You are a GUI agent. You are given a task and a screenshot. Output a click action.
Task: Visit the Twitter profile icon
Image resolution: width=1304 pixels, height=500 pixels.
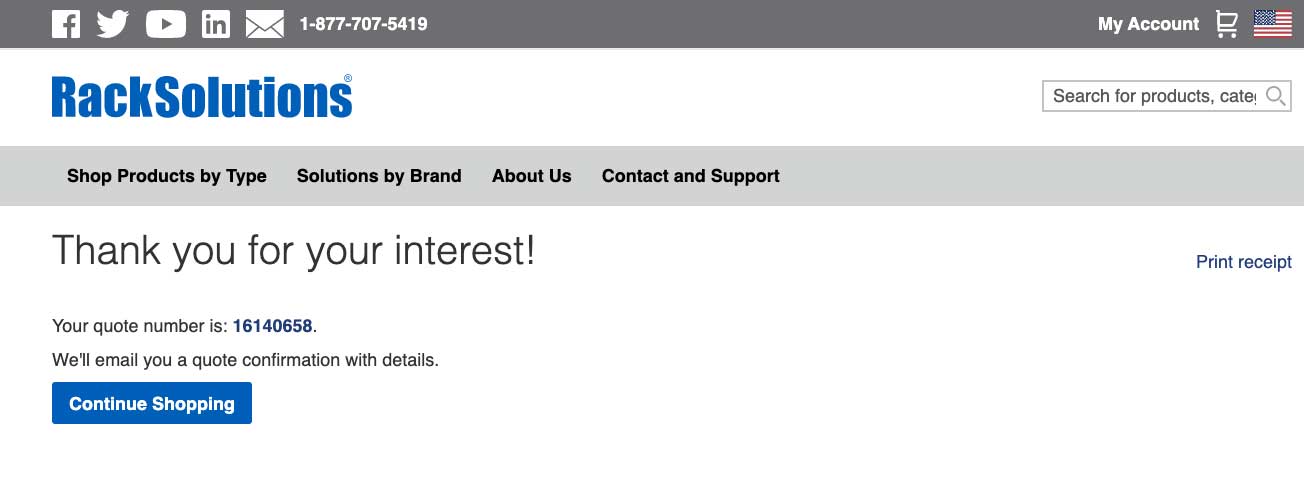click(x=113, y=24)
